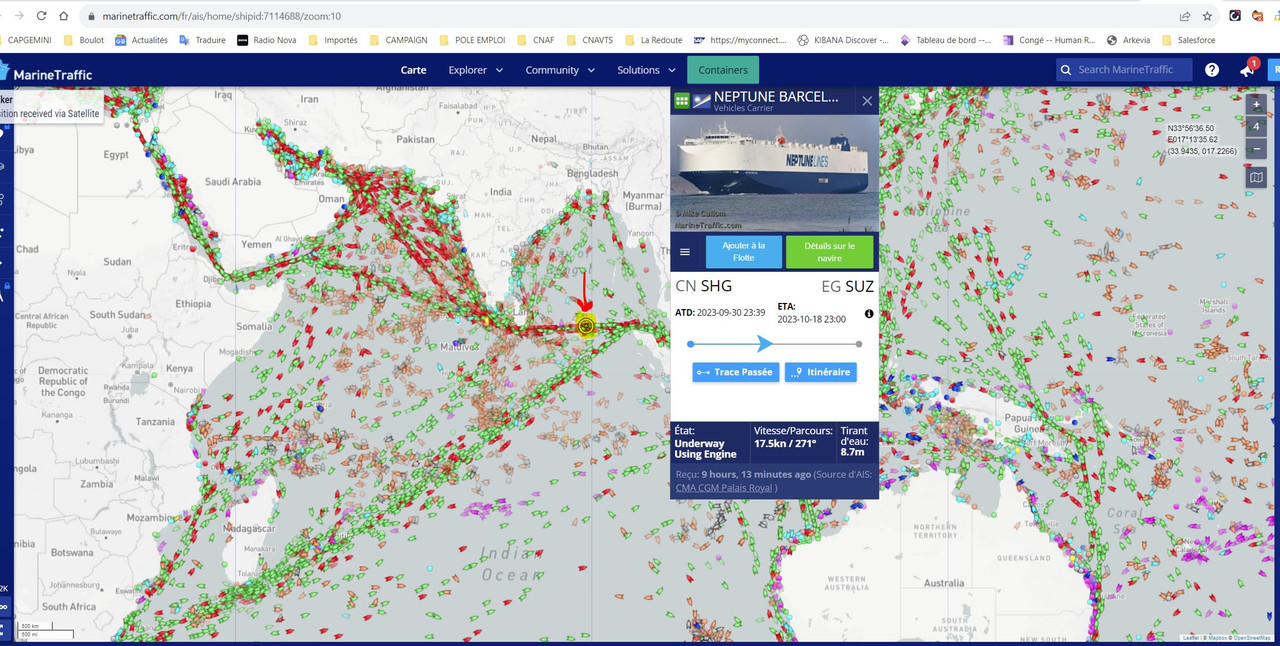Reload the page in the browser

[x=41, y=16]
